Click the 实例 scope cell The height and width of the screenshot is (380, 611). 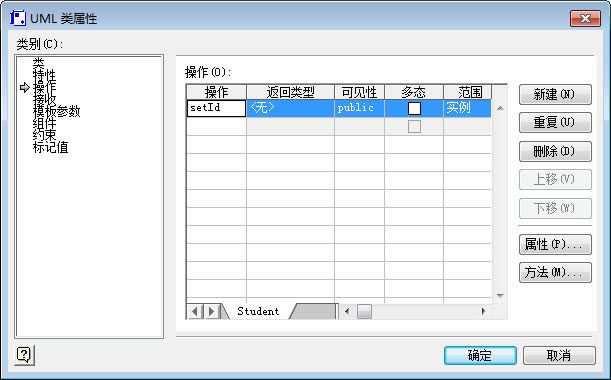tap(467, 108)
